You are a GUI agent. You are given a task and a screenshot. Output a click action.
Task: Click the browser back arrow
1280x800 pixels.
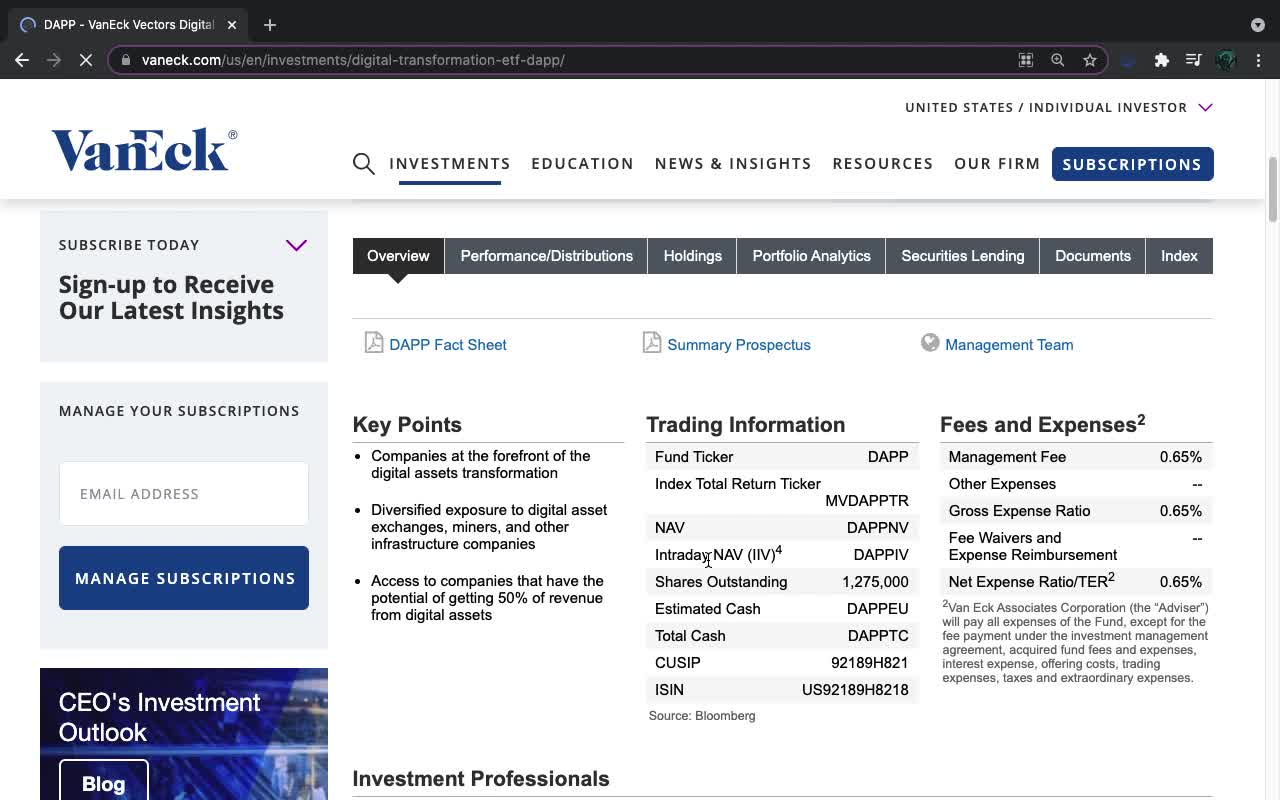pos(22,60)
